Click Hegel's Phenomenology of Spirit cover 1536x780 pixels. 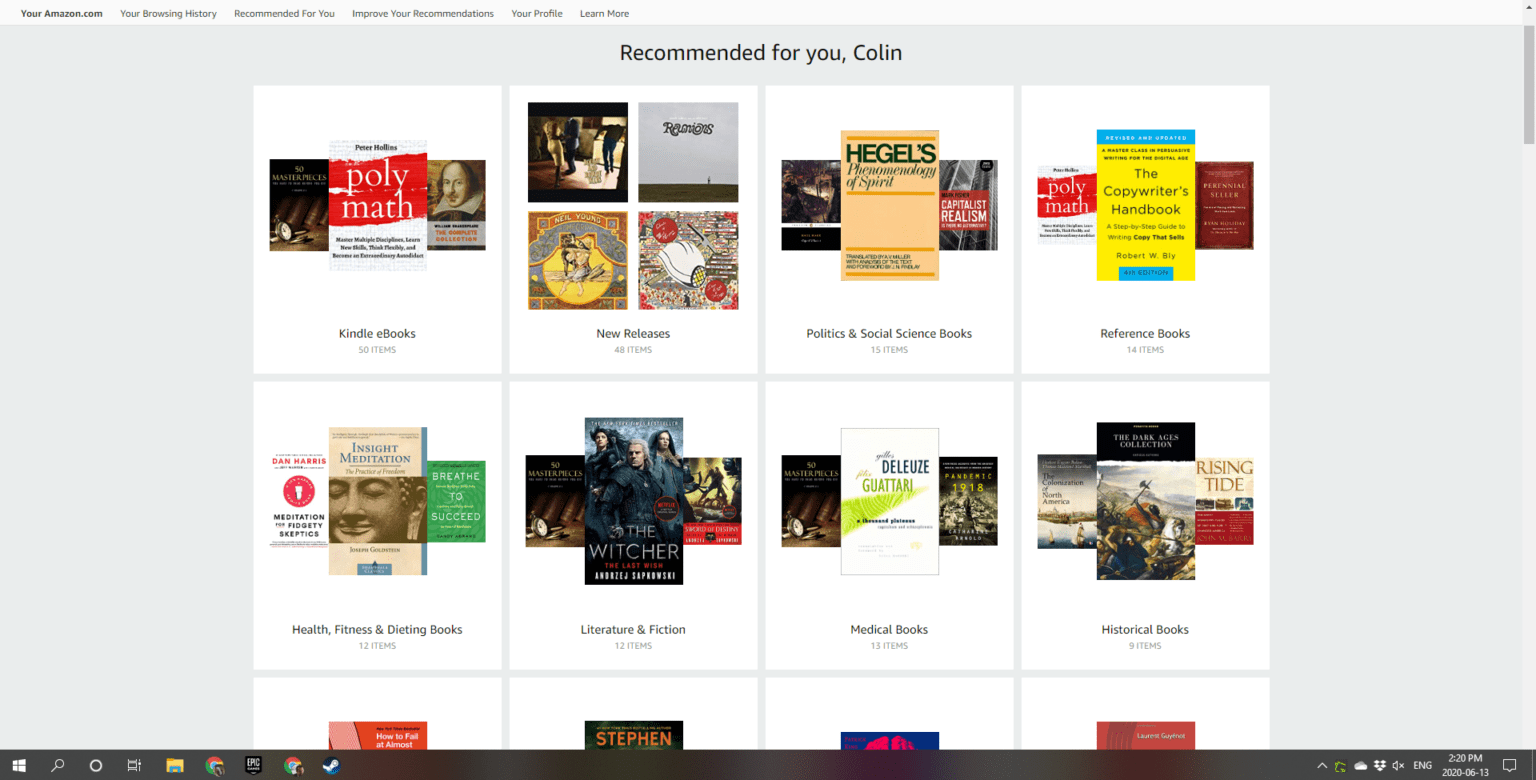[889, 205]
